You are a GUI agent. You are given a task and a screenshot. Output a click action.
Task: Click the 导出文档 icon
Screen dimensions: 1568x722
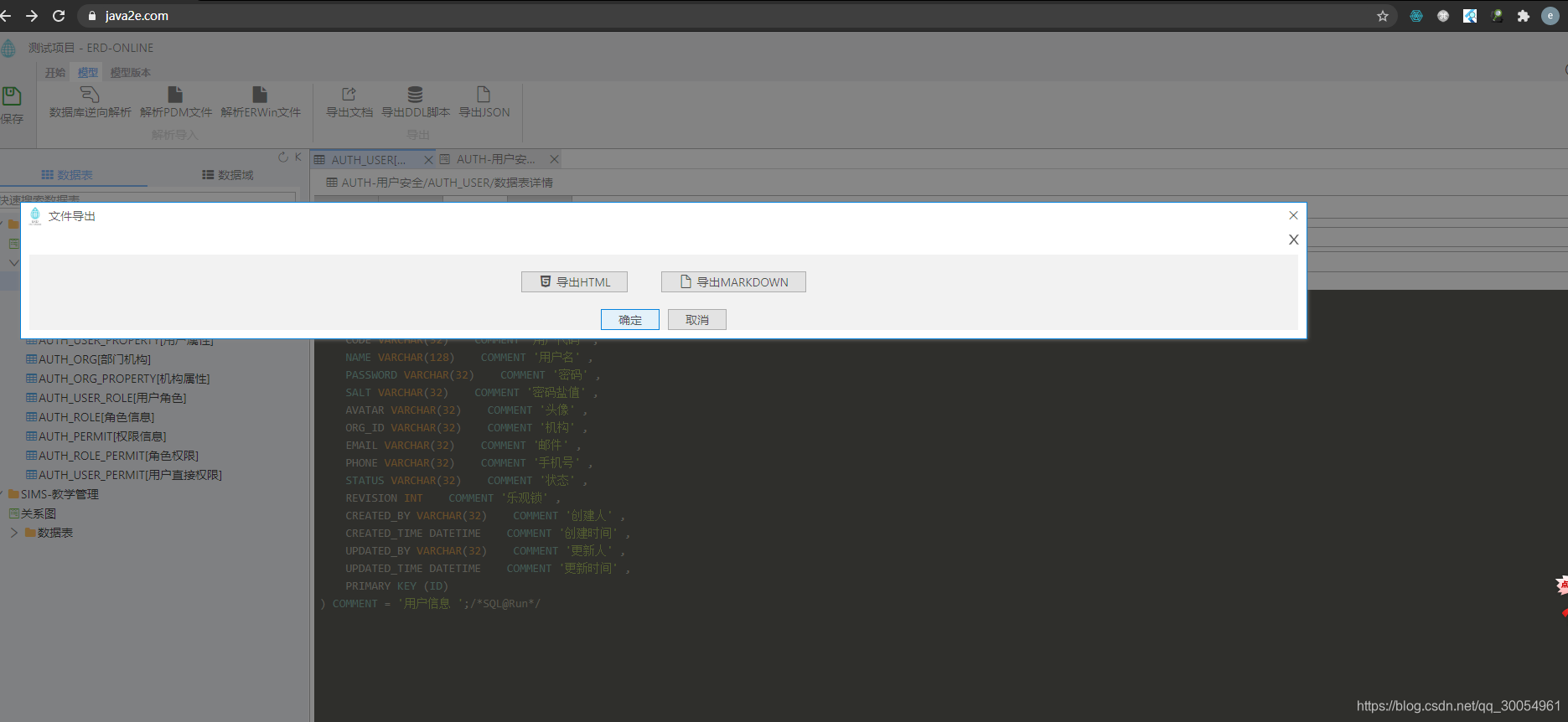[x=349, y=94]
